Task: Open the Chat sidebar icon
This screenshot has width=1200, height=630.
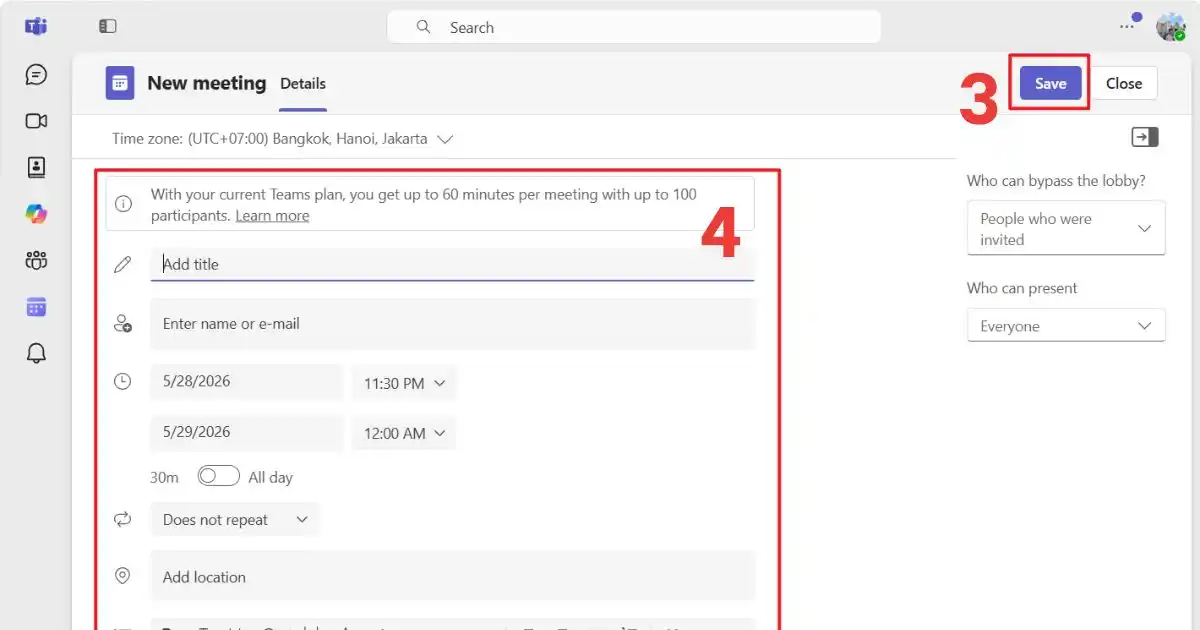Action: [36, 75]
